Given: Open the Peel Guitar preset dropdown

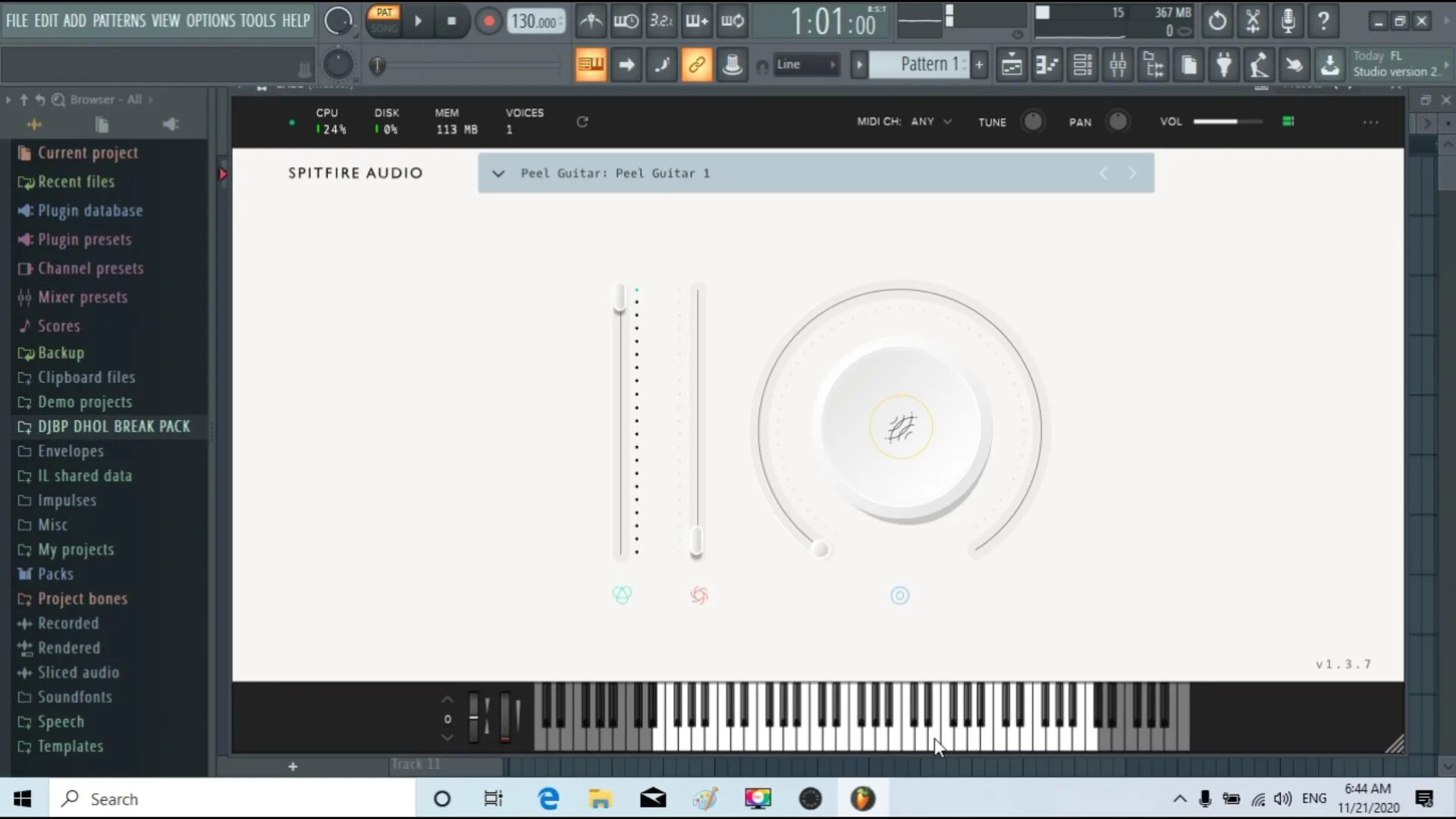Looking at the screenshot, I should coord(498,174).
